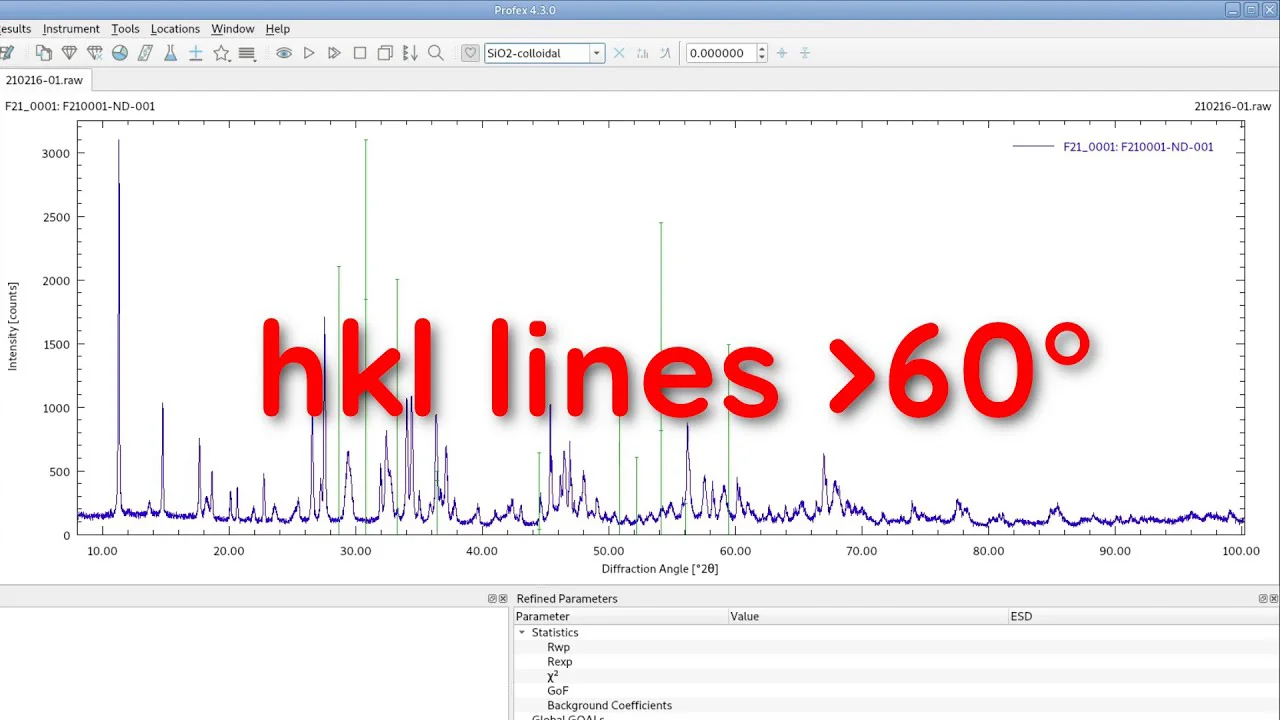Click the flask icon in toolbar
1280x720 pixels.
(171, 53)
